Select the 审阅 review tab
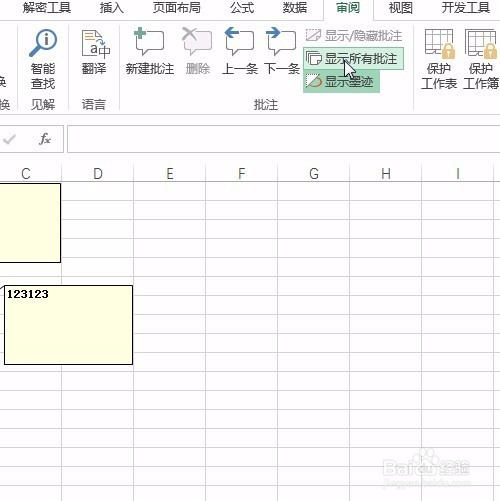Viewport: 500px width, 501px height. [348, 8]
